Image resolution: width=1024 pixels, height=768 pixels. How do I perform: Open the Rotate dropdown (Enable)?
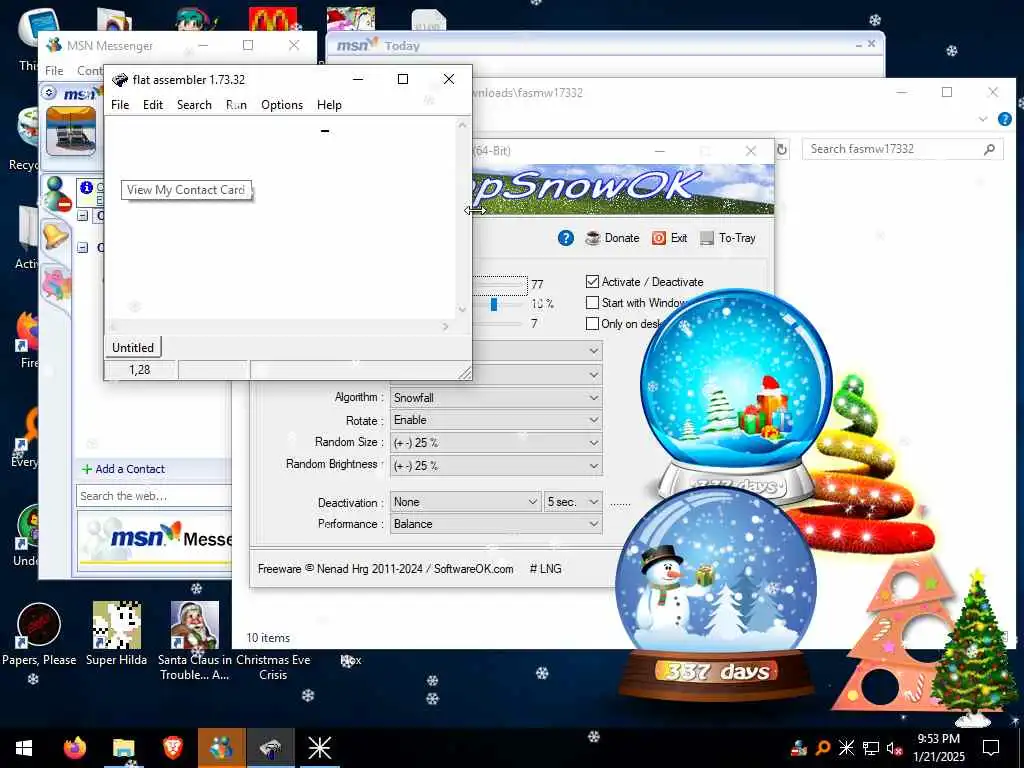coord(496,420)
